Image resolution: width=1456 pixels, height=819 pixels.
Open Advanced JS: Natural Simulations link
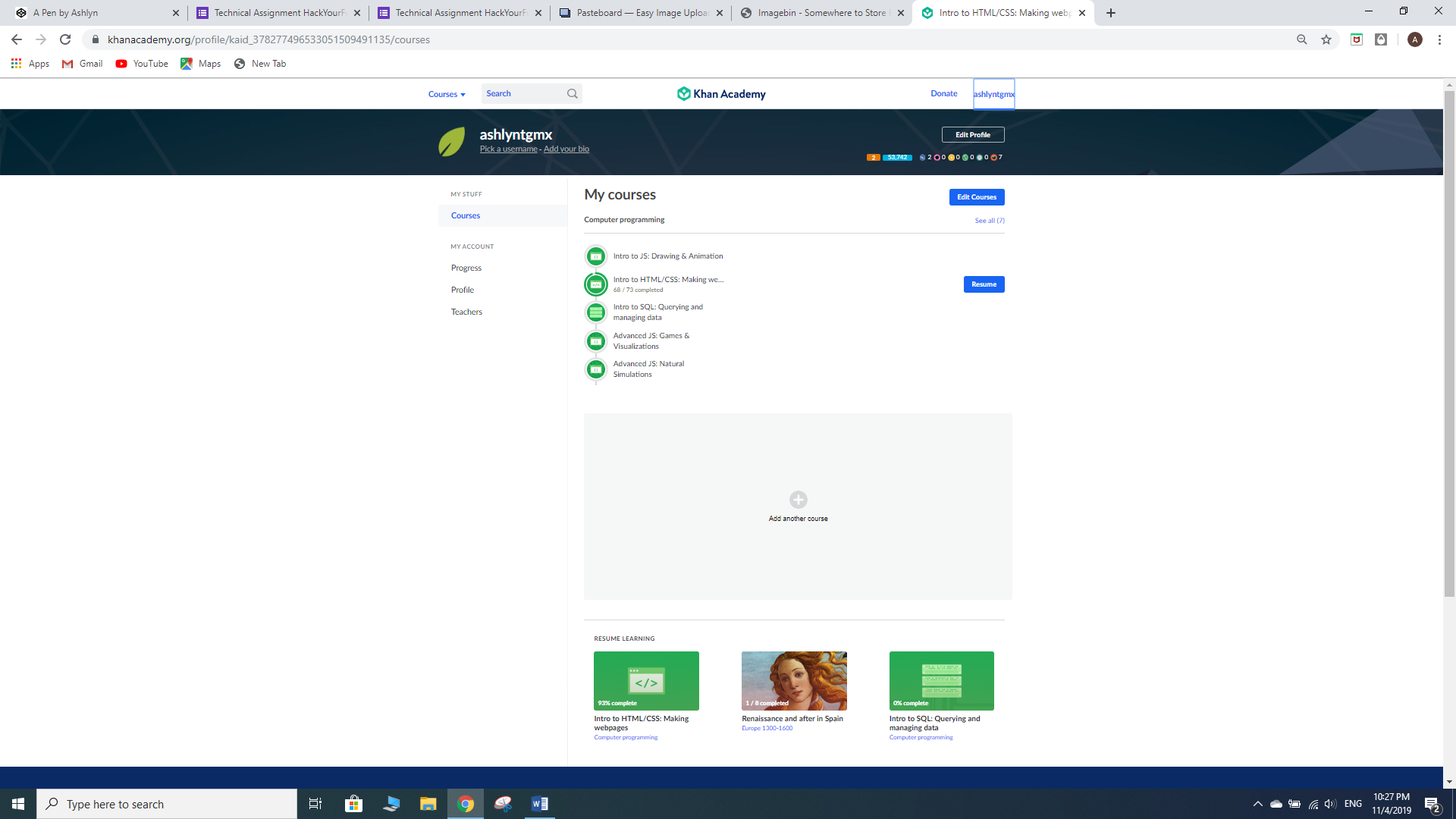tap(649, 369)
